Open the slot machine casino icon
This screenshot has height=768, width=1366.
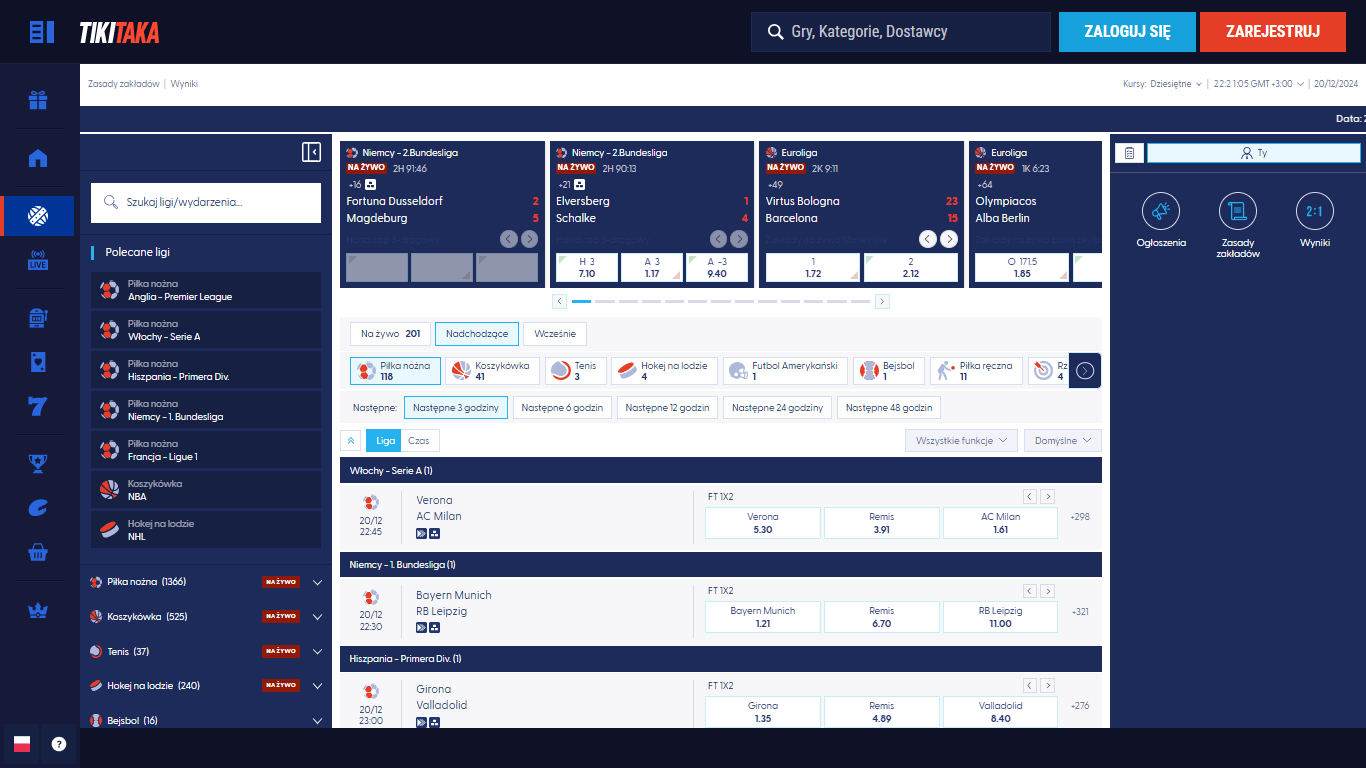pyautogui.click(x=38, y=318)
